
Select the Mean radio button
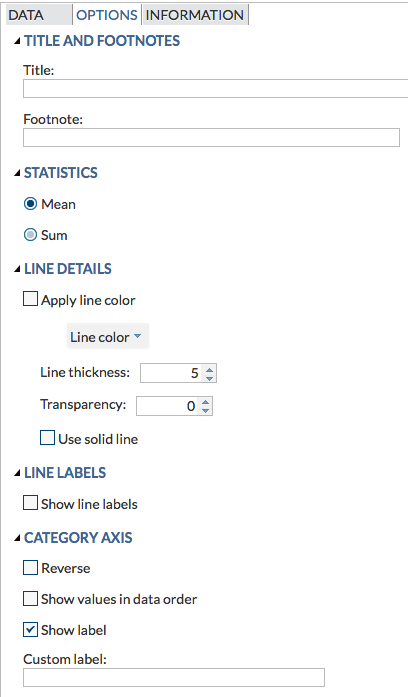point(30,204)
